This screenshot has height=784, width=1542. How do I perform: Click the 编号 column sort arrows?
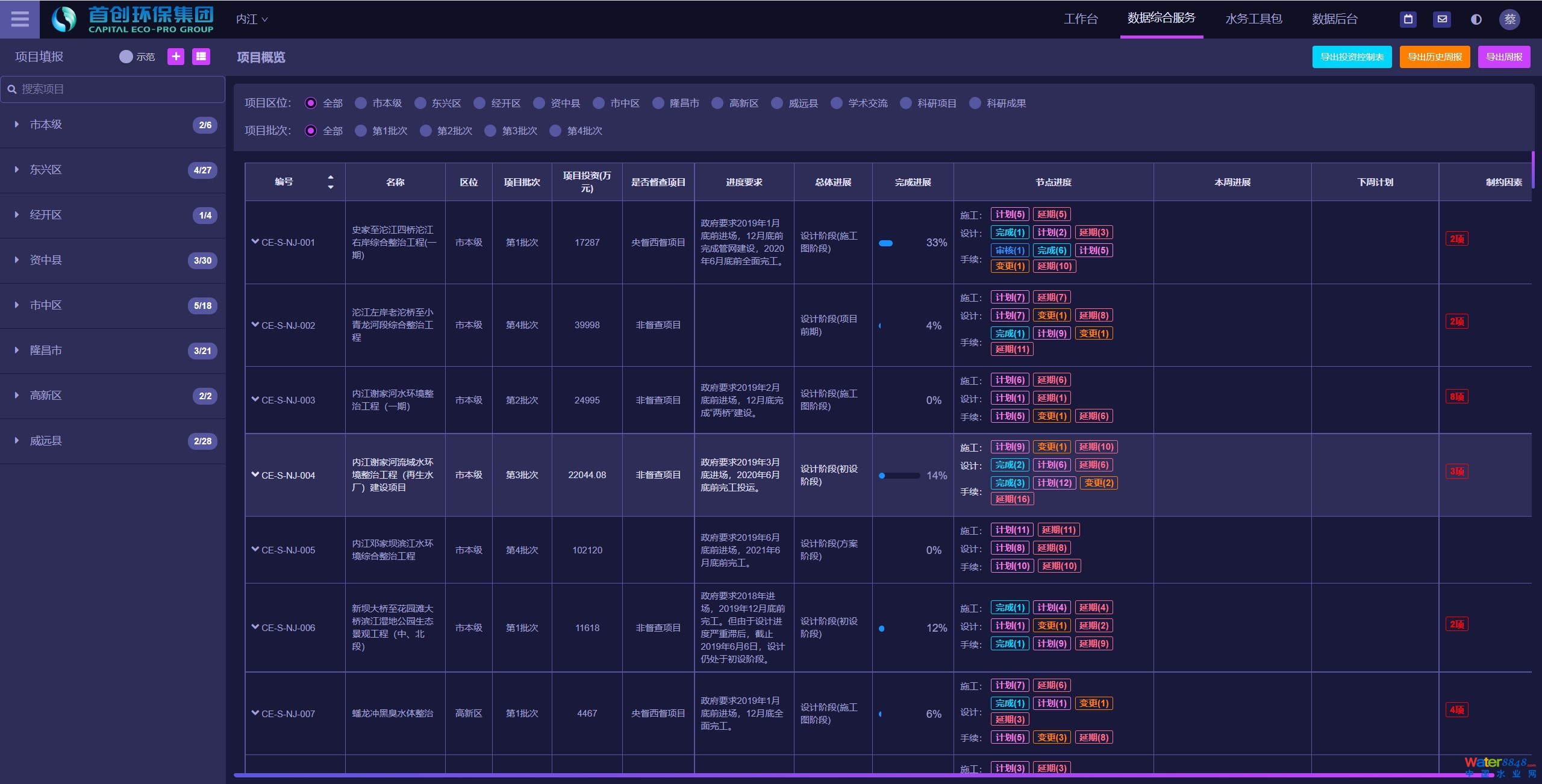tap(330, 182)
